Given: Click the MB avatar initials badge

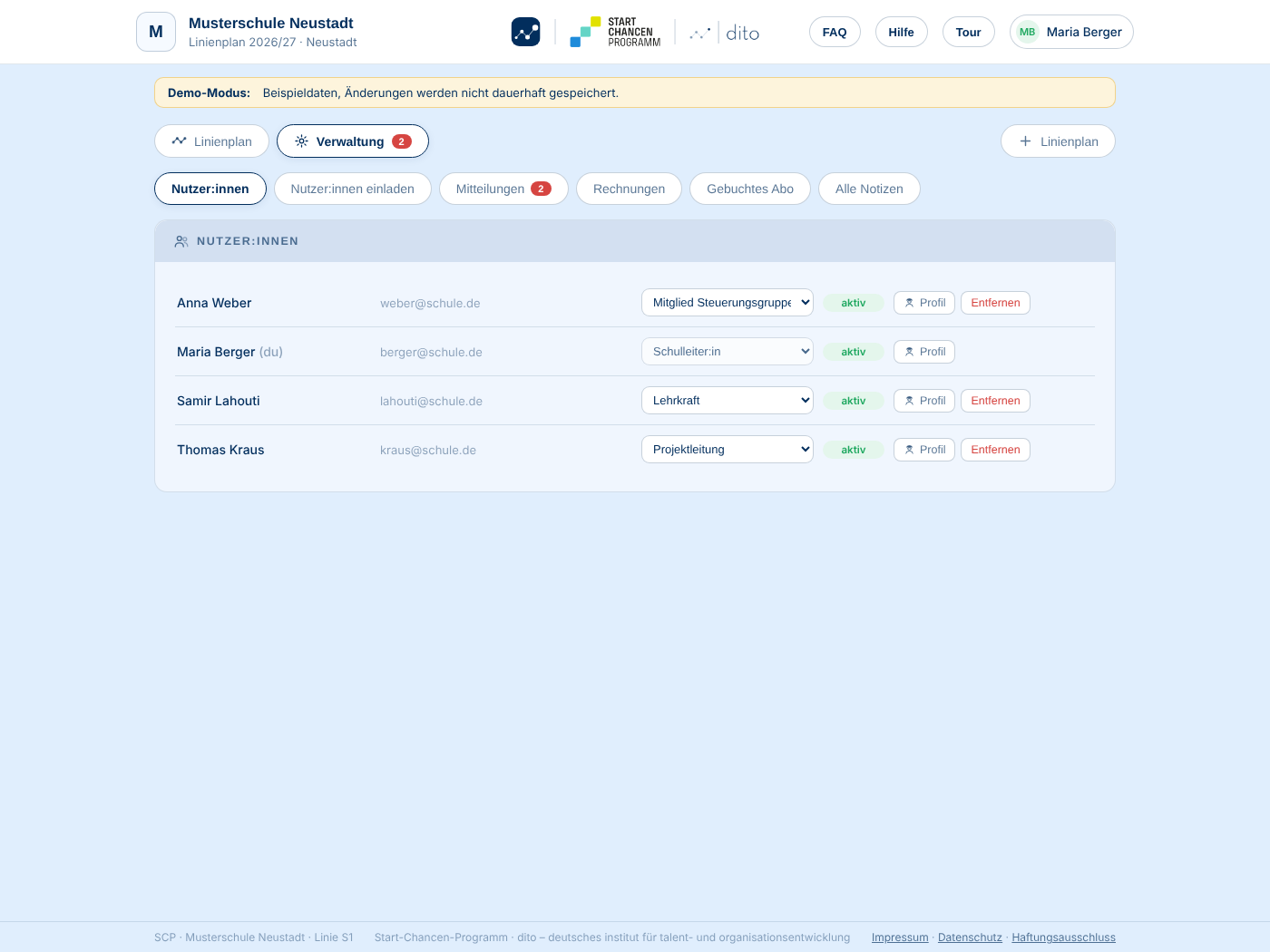Looking at the screenshot, I should (1028, 32).
